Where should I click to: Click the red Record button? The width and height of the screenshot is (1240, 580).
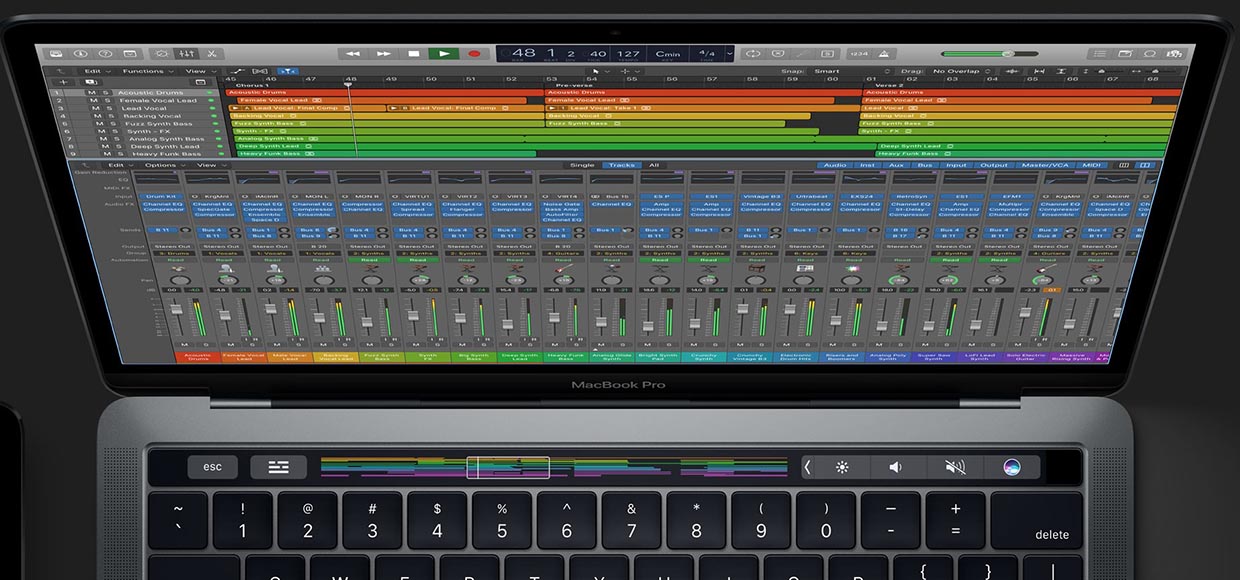tap(474, 54)
